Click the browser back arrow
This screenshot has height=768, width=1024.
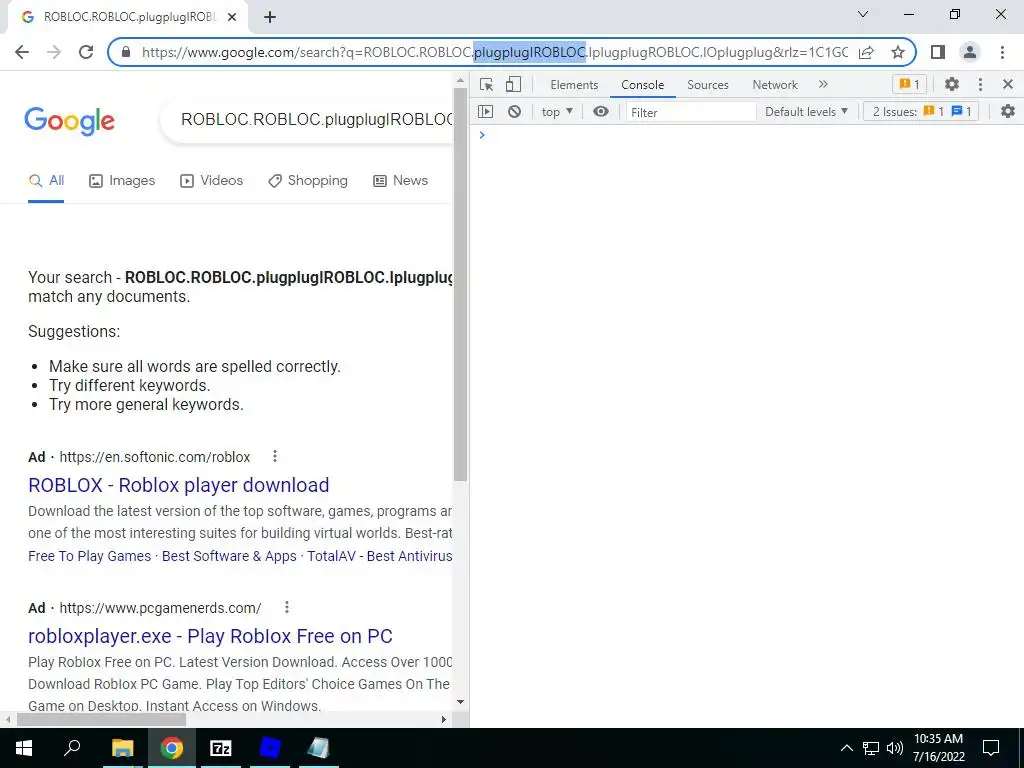coord(22,52)
